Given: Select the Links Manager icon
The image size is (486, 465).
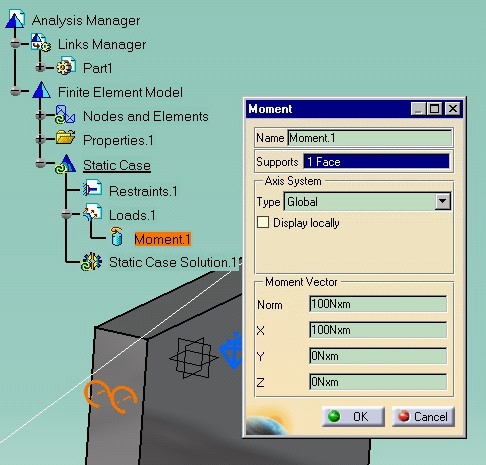Looking at the screenshot, I should tap(41, 43).
